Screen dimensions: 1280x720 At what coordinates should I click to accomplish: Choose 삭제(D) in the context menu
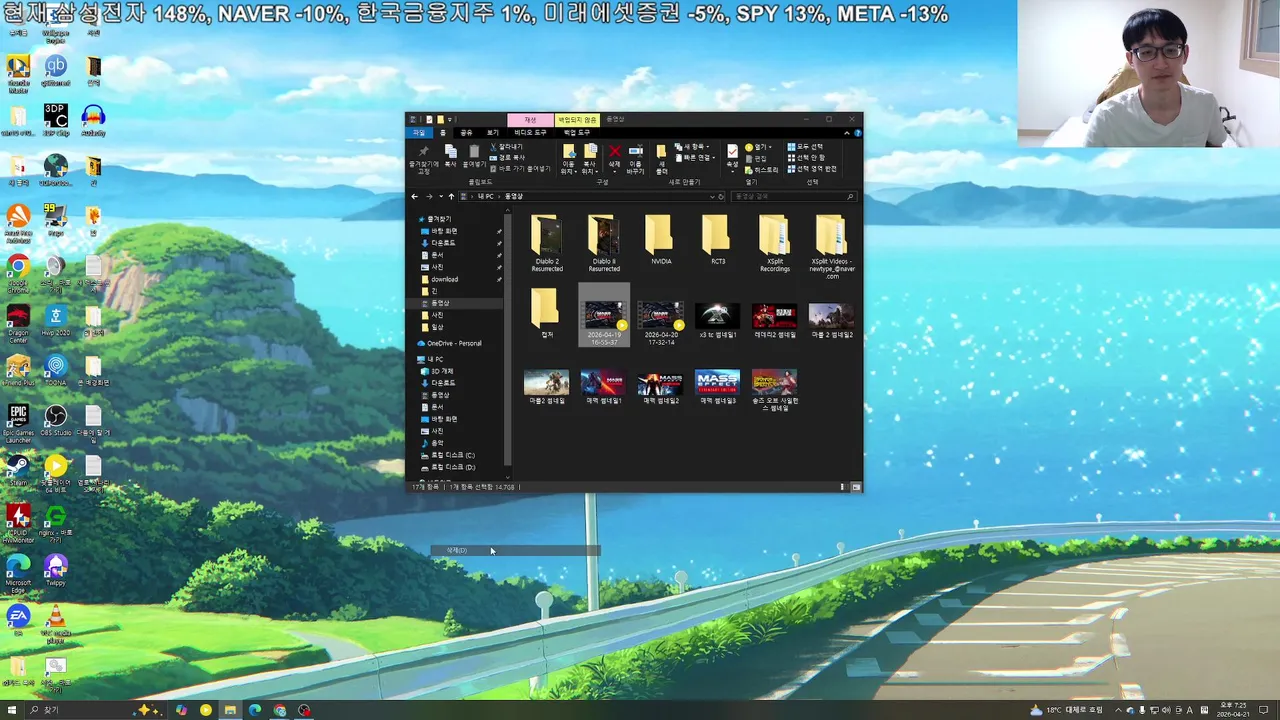pos(515,550)
